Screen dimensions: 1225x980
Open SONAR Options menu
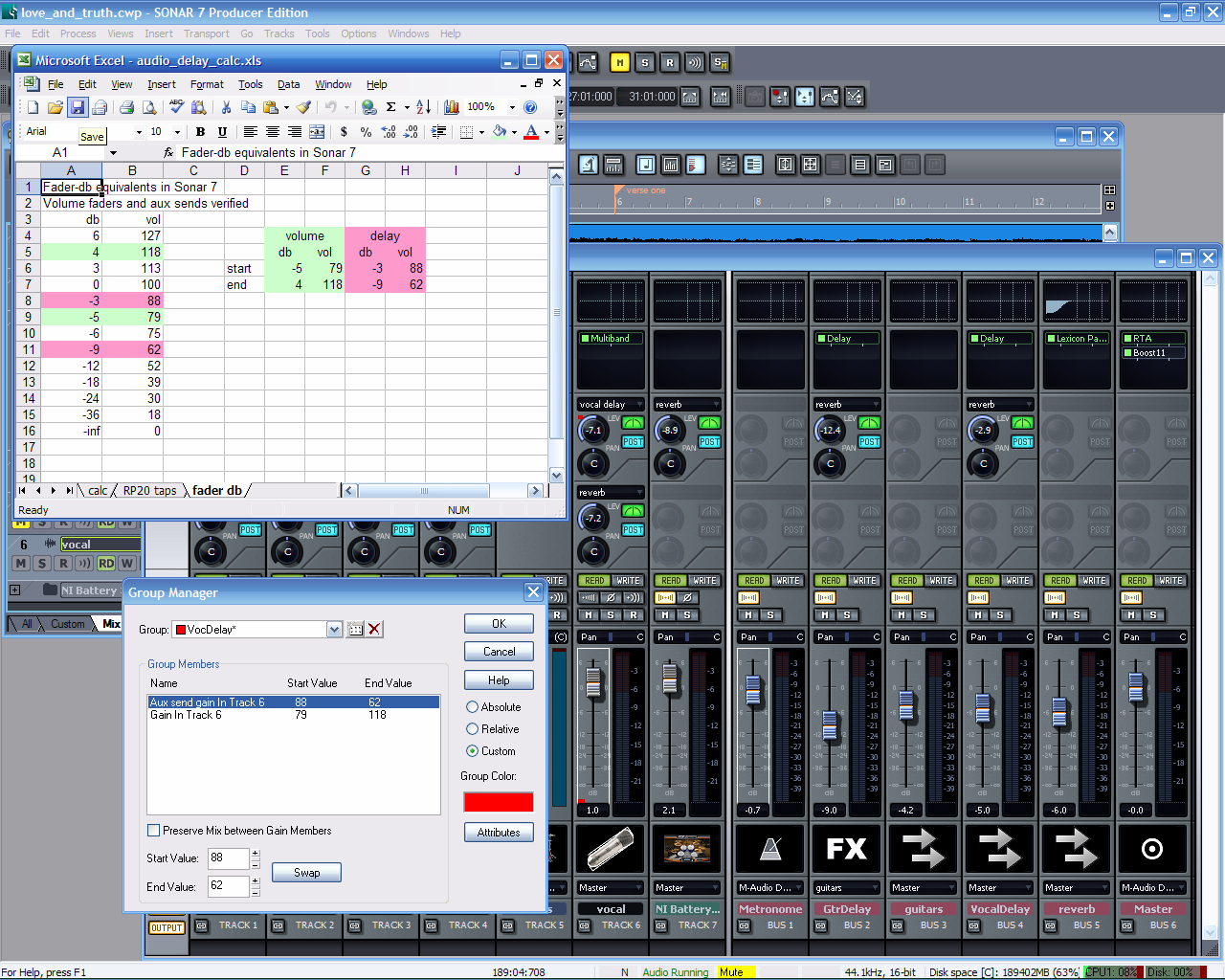point(359,33)
